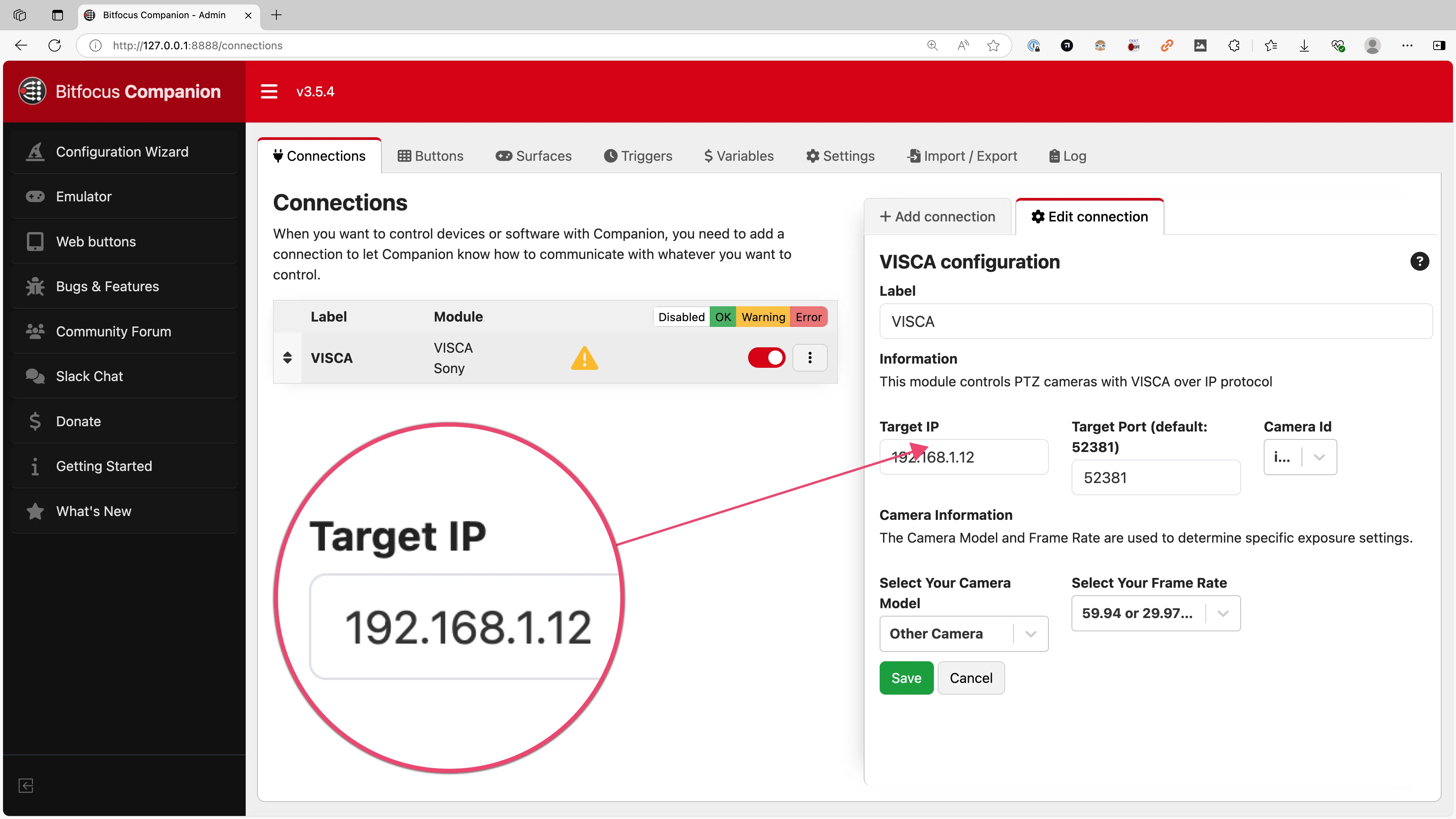Image resolution: width=1456 pixels, height=819 pixels.
Task: Click the chain link extension icon
Action: (1167, 45)
